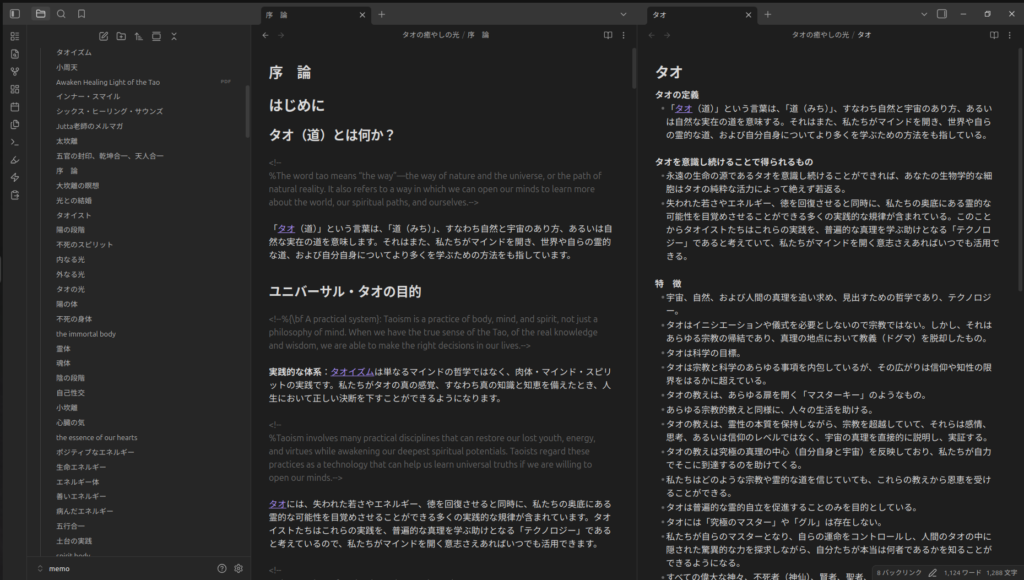This screenshot has height=580, width=1024.
Task: Create a new note in file explorer
Action: [x=102, y=36]
